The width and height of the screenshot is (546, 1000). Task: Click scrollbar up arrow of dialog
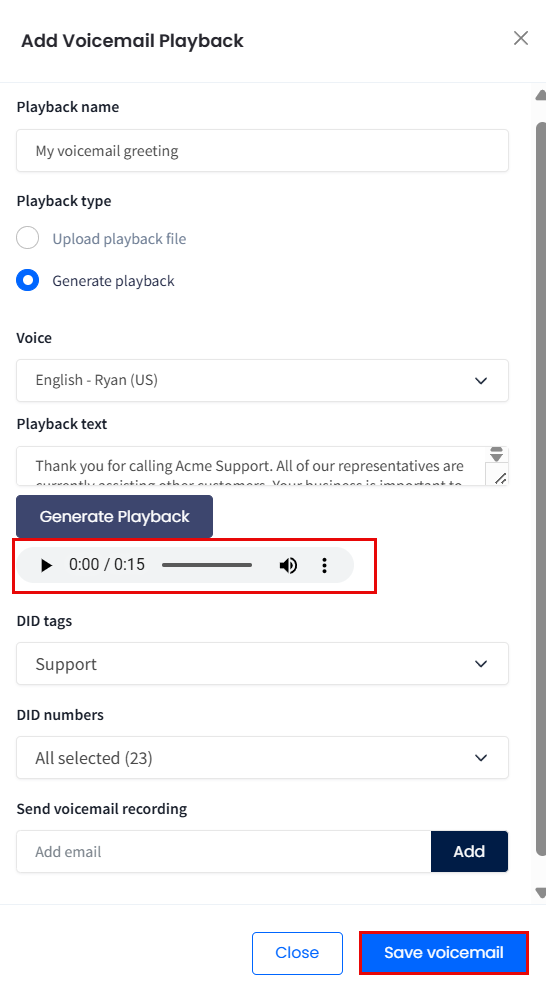(x=541, y=96)
